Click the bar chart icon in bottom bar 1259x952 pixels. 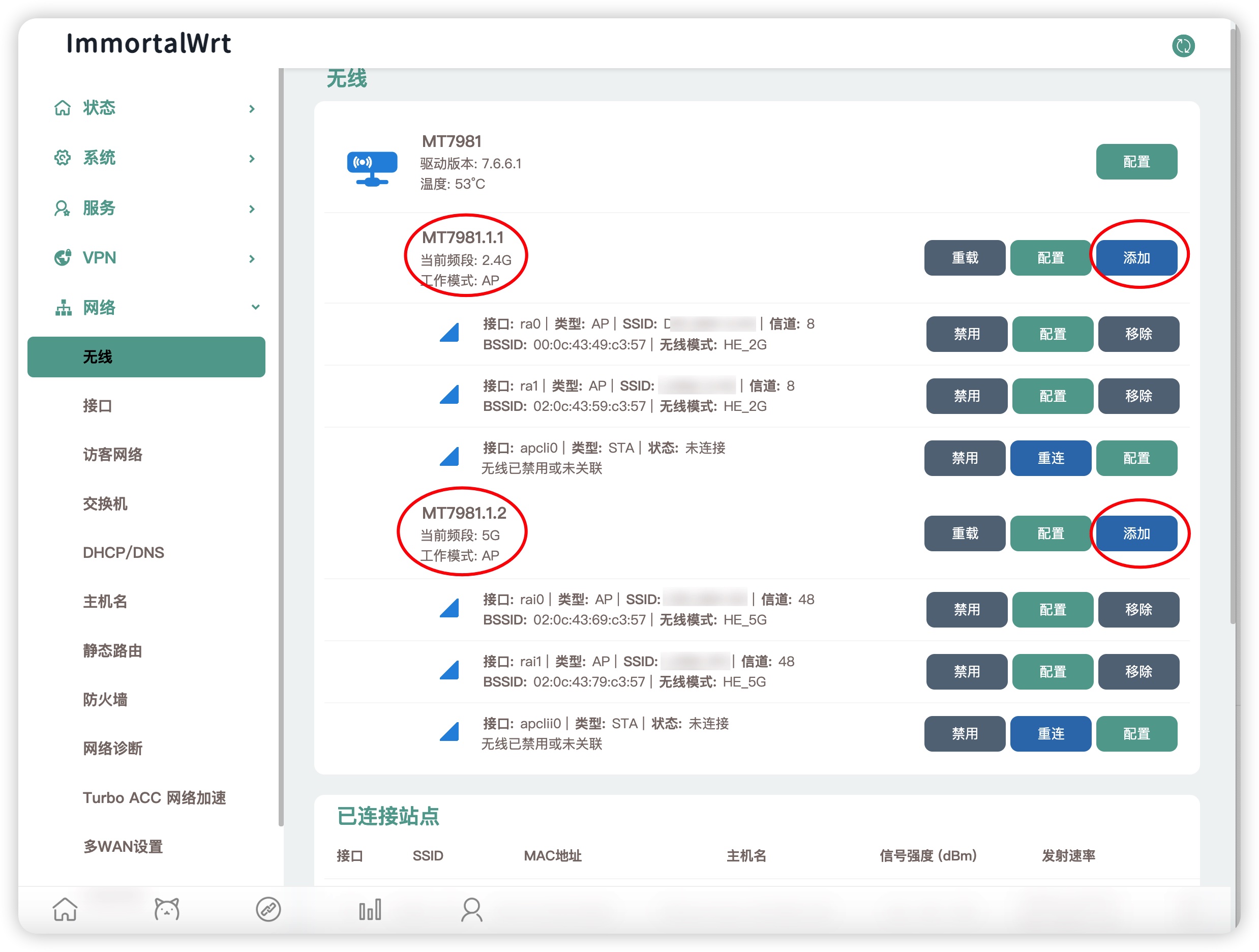[x=369, y=909]
